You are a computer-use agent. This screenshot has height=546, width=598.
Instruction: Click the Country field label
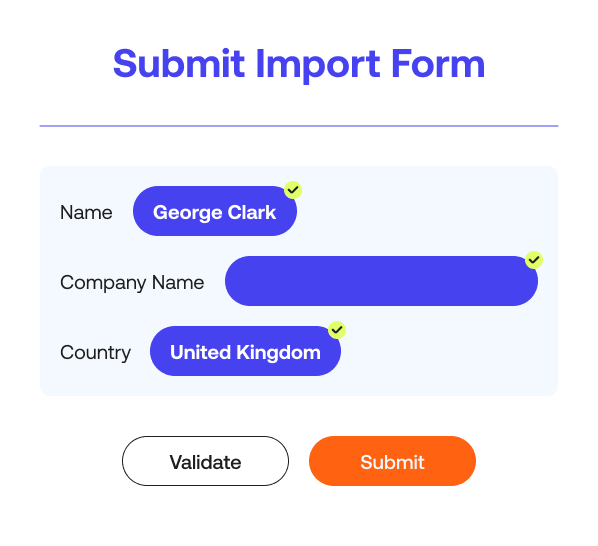pos(95,353)
